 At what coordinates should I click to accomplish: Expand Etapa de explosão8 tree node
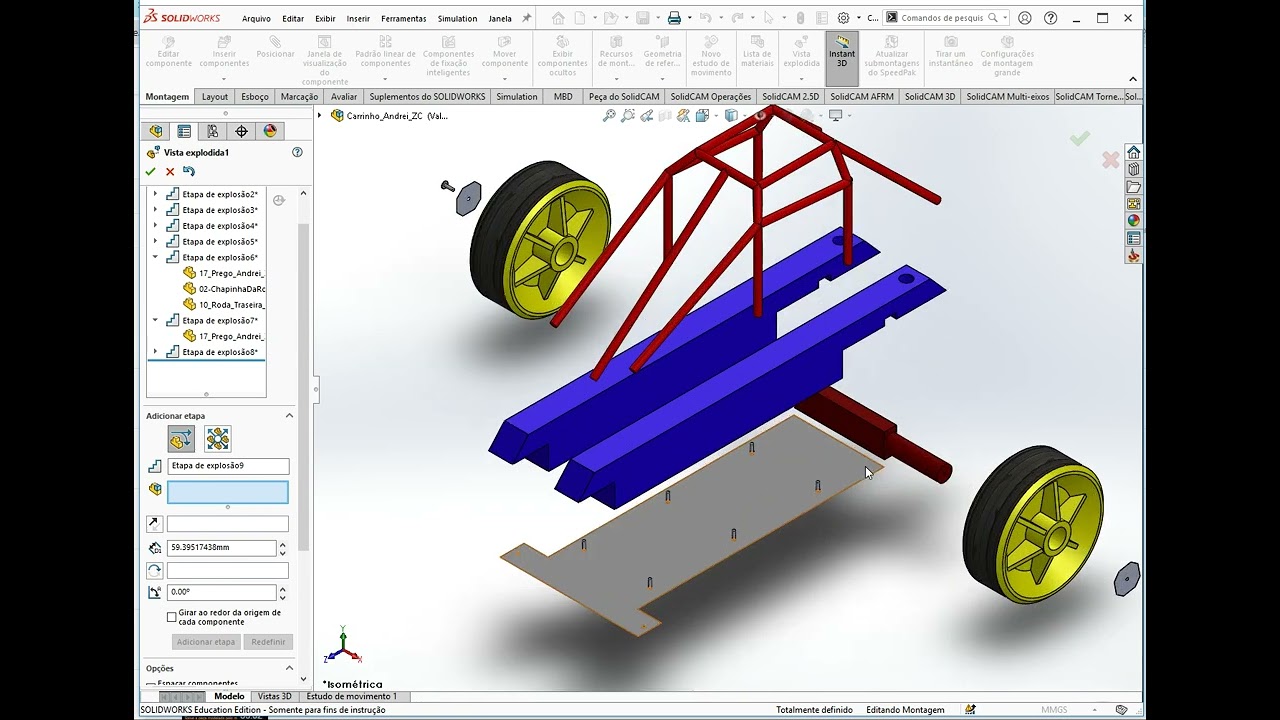coord(155,352)
